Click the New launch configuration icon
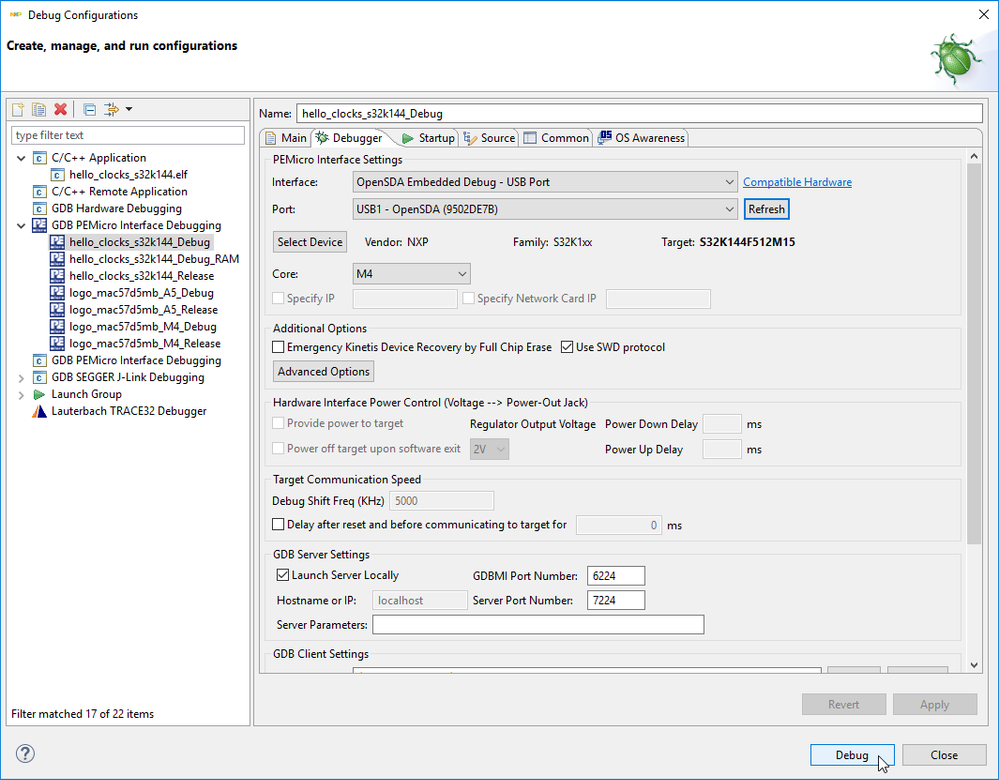 coord(18,110)
